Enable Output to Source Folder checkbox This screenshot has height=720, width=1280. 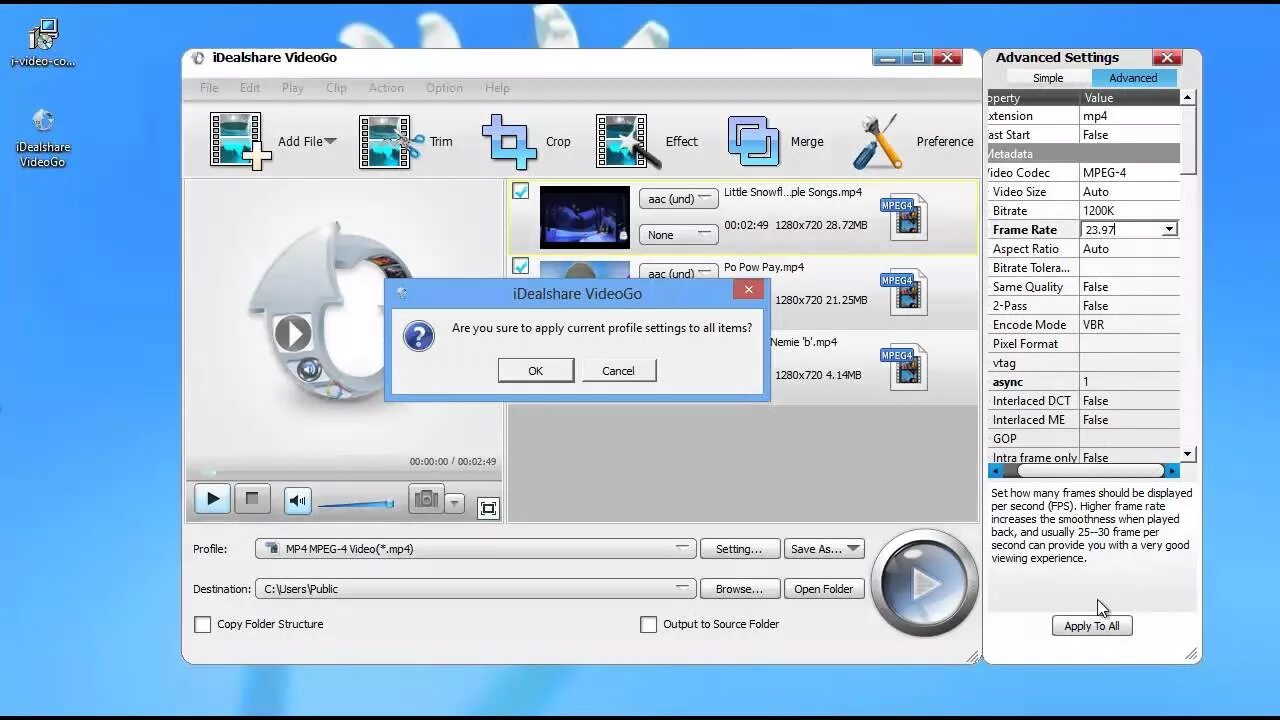tap(648, 624)
